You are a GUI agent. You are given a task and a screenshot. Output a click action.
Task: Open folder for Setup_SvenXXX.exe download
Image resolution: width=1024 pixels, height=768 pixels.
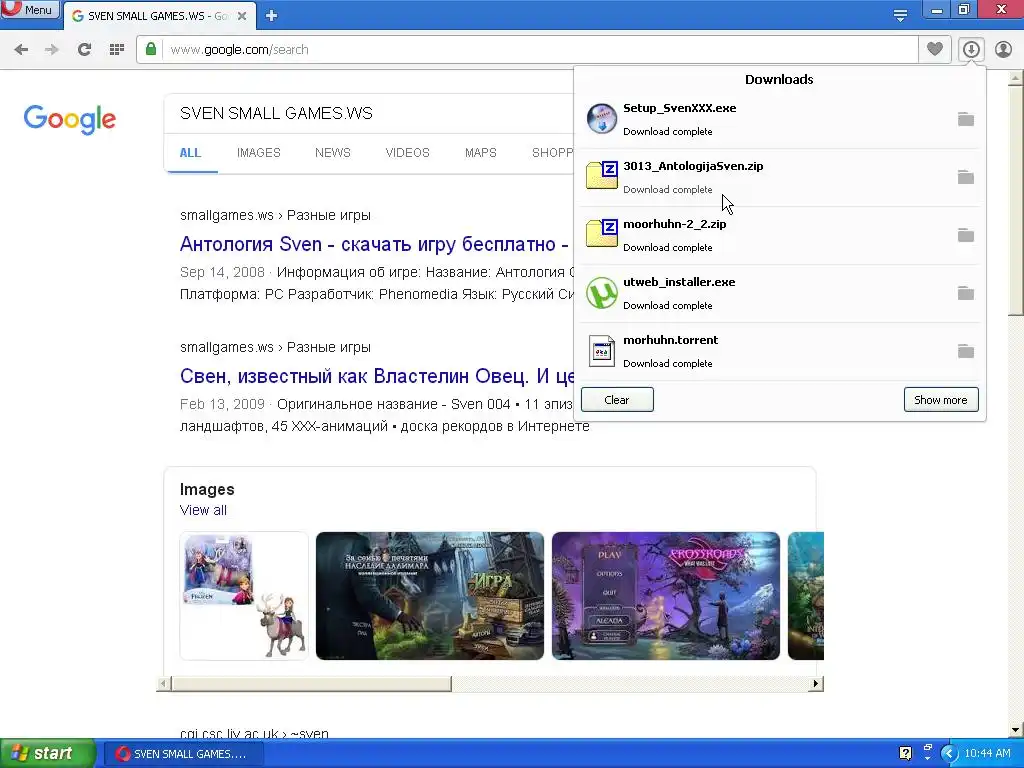(966, 119)
